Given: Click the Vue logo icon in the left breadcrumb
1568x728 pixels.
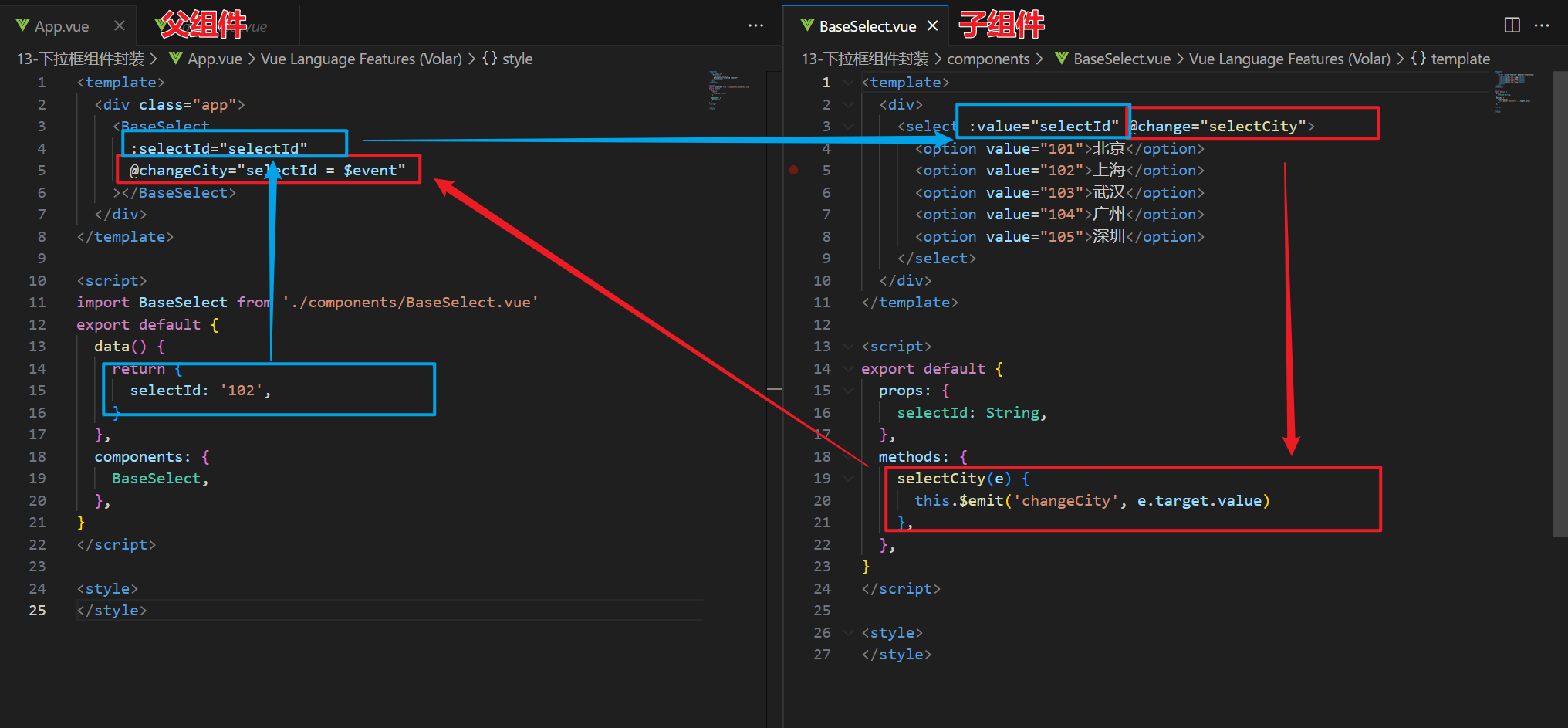Looking at the screenshot, I should [x=176, y=58].
